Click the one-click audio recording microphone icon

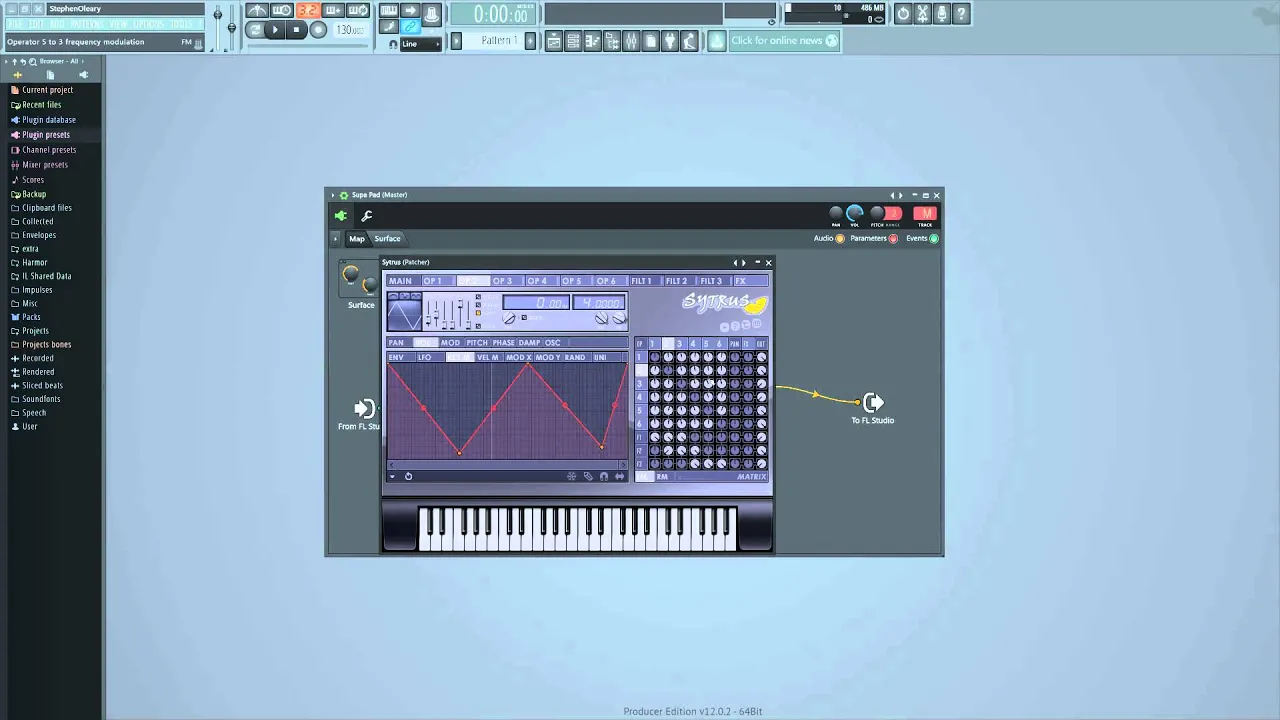click(942, 14)
